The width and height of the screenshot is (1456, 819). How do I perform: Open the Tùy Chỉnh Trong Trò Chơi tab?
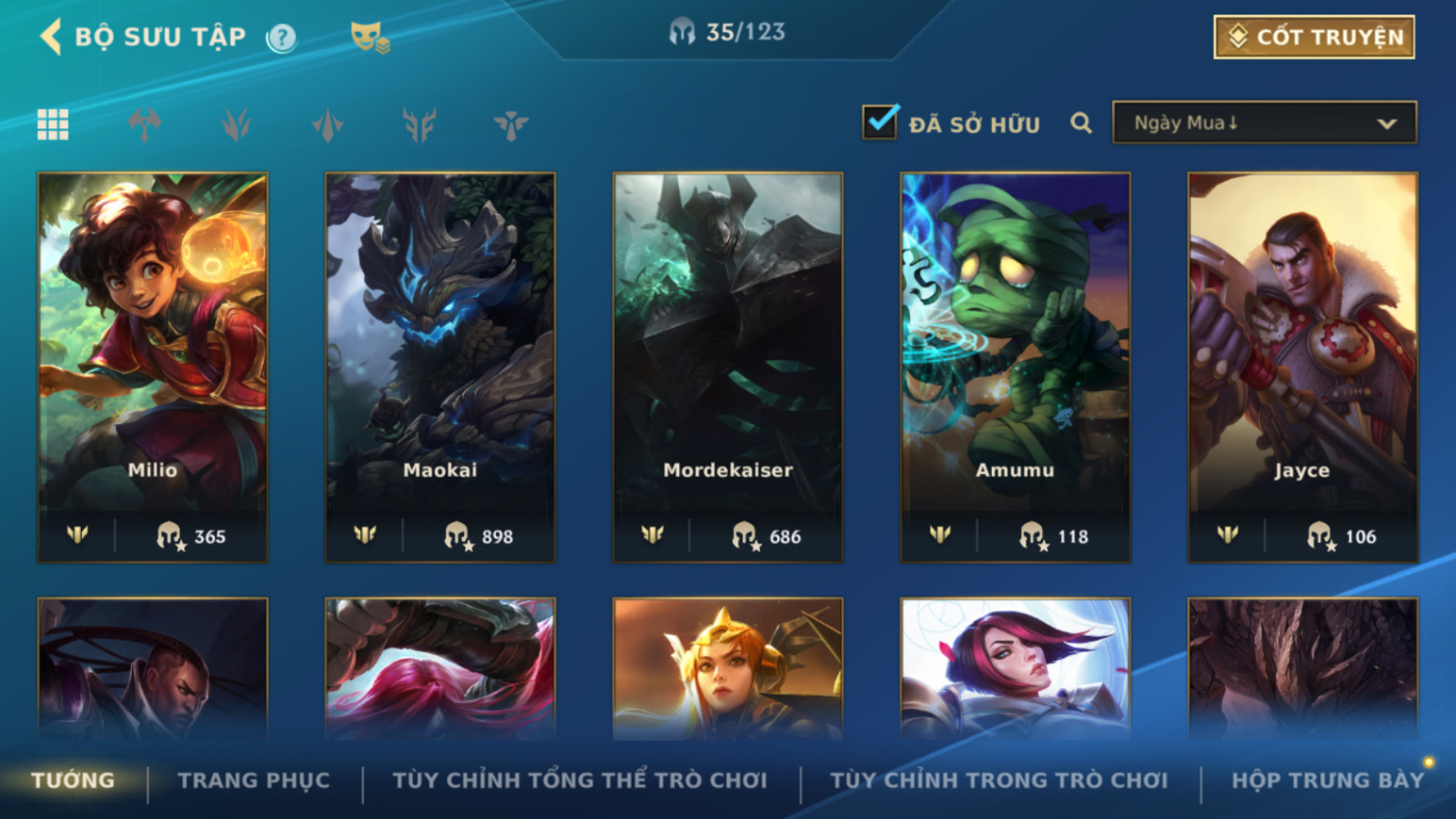pyautogui.click(x=999, y=780)
